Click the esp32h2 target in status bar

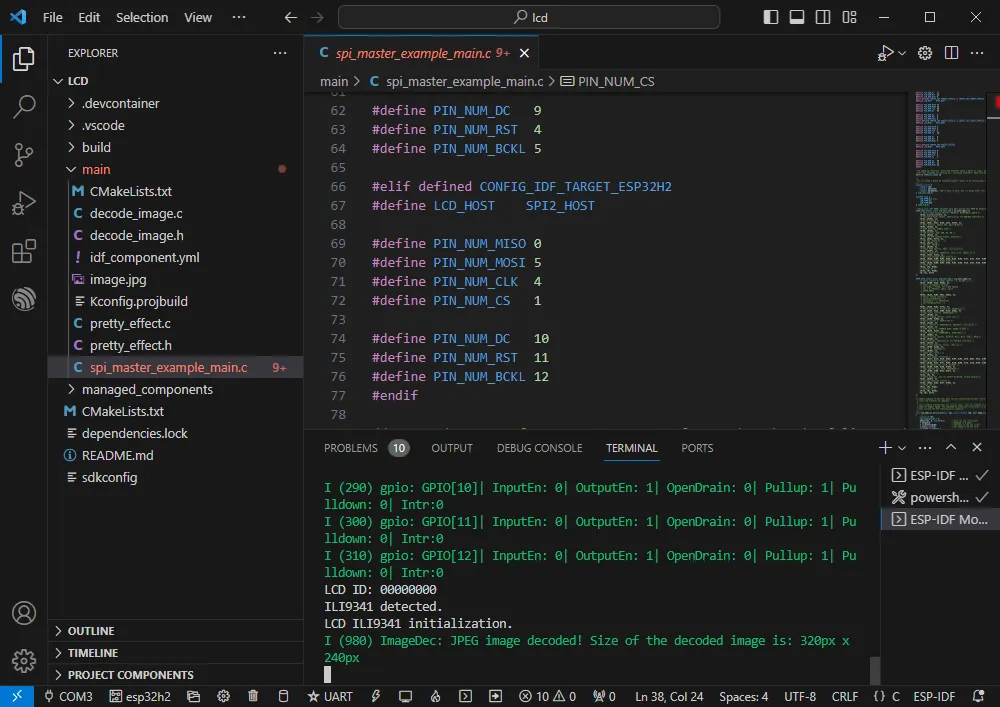tap(142, 696)
